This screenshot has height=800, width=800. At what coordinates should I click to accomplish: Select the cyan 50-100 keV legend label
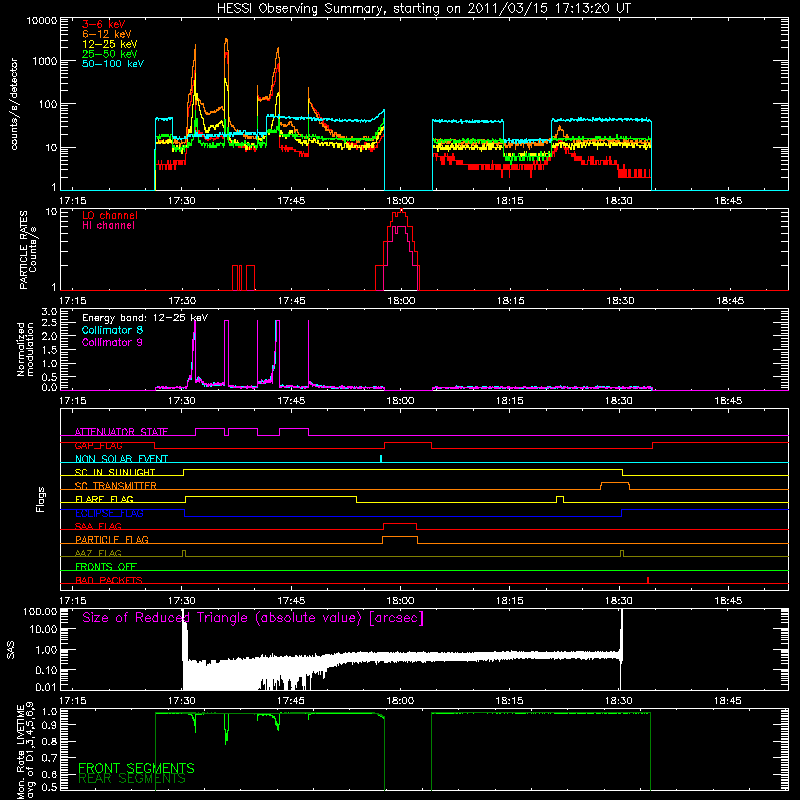[113, 64]
